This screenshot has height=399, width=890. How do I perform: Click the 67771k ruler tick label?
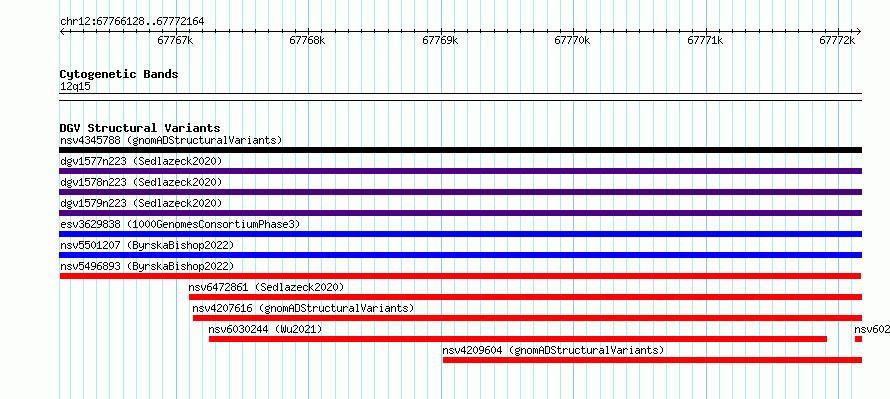(x=706, y=40)
